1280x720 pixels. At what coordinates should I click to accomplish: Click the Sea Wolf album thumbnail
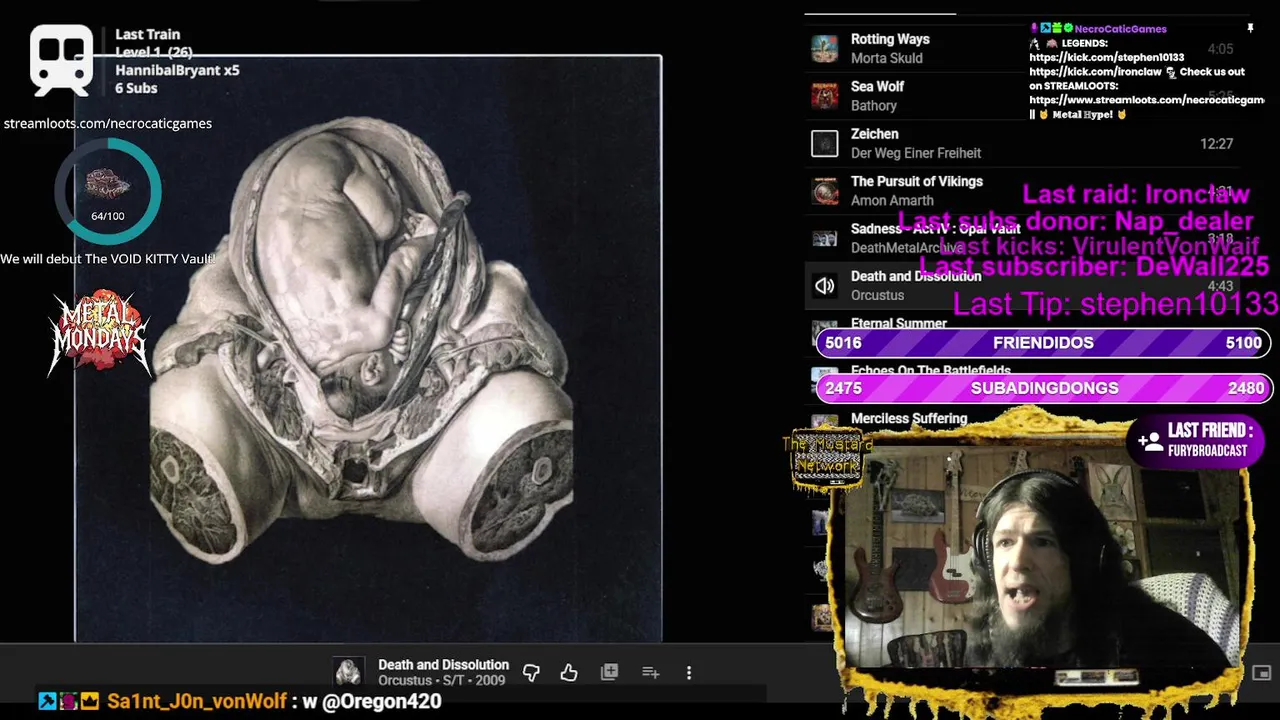824,96
